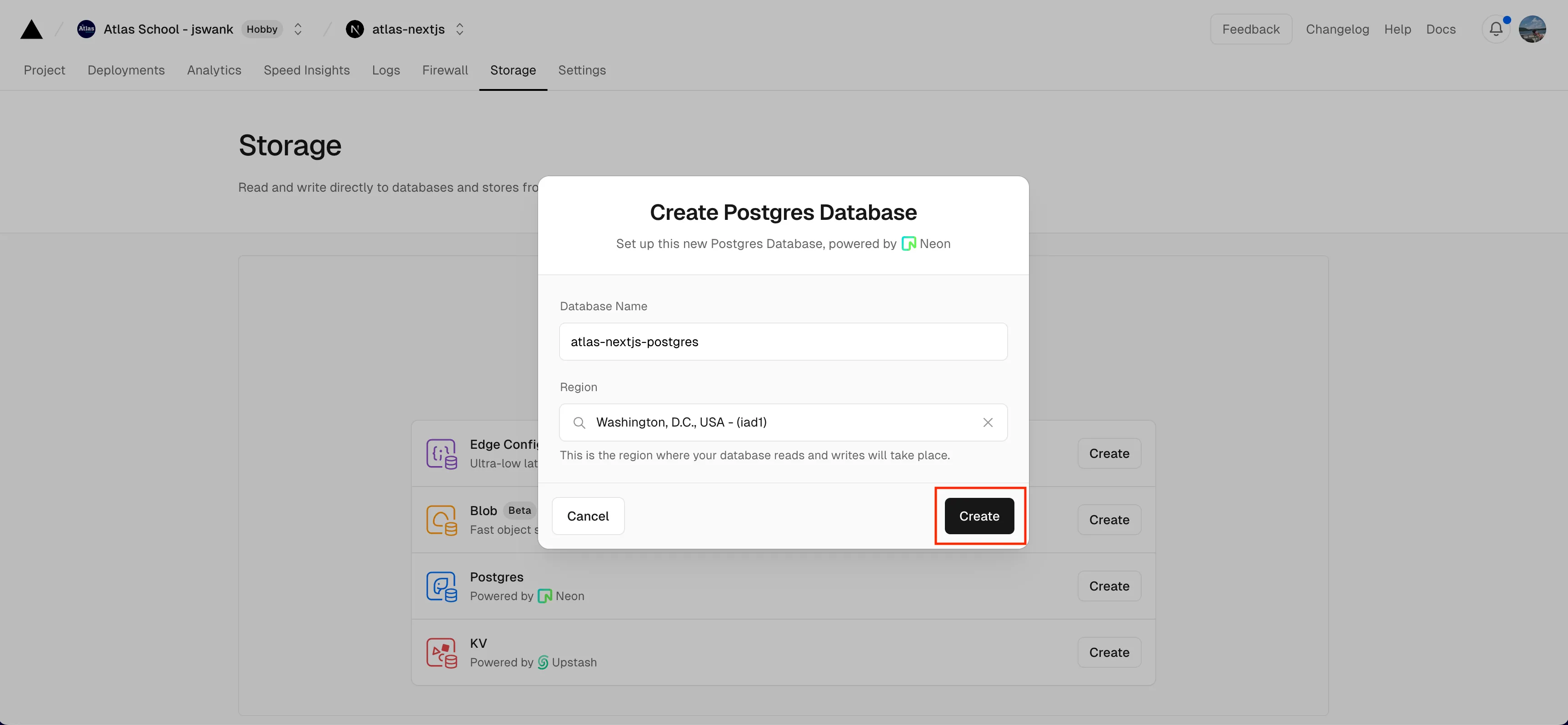Cancel the Create Postgres Database dialog
This screenshot has width=1568, height=725.
pyautogui.click(x=588, y=516)
